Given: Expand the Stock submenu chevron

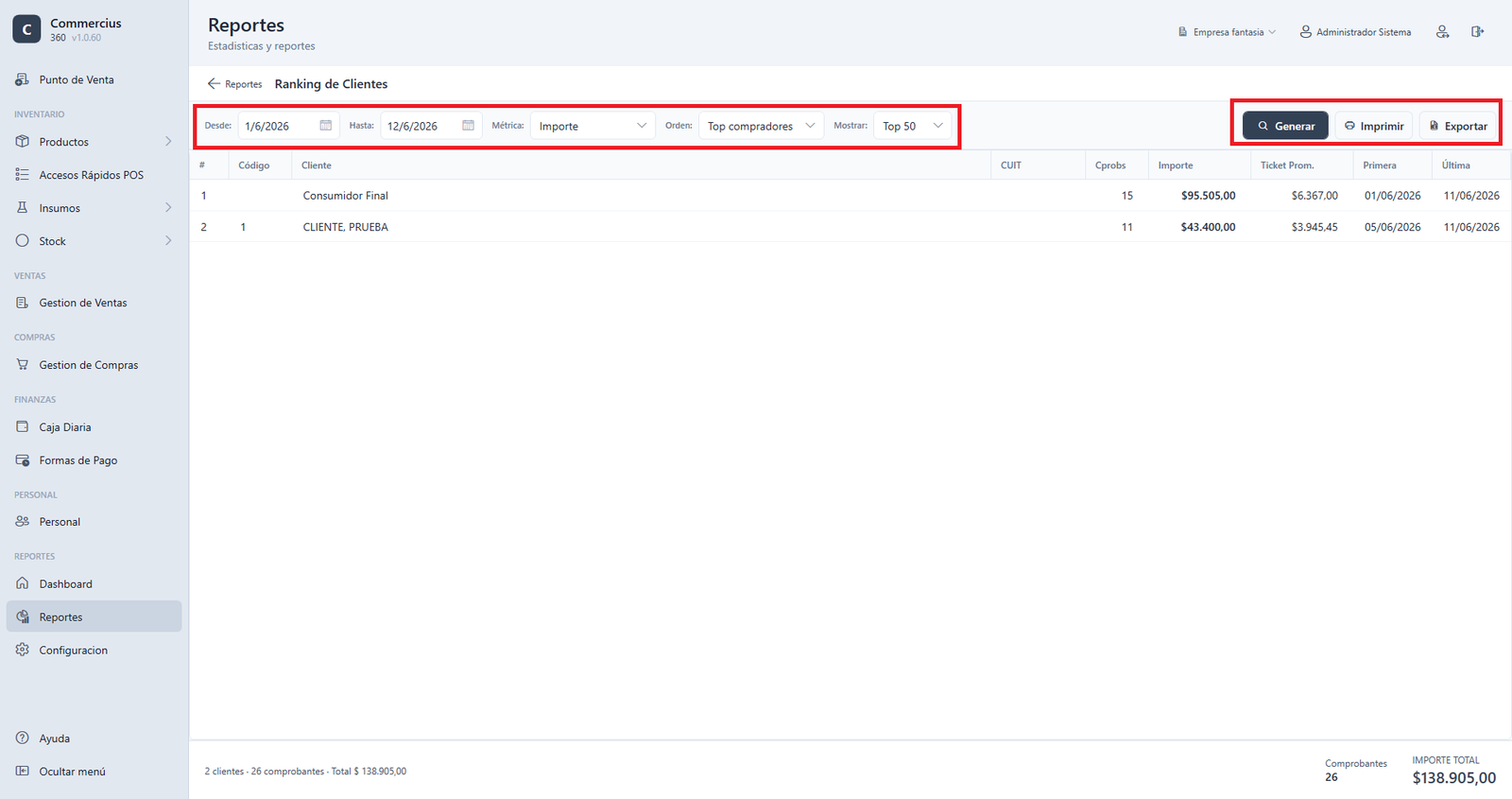Looking at the screenshot, I should [x=168, y=241].
